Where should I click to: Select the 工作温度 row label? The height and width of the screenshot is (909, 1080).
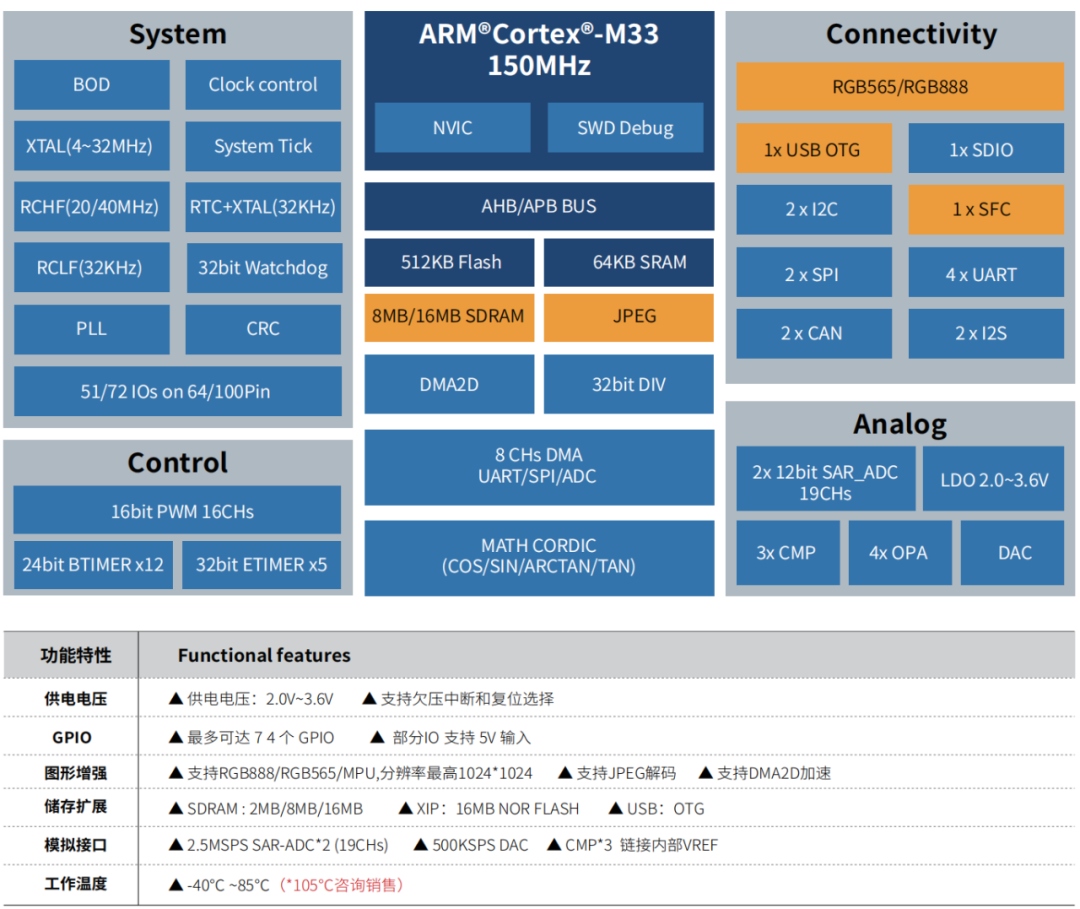76,884
